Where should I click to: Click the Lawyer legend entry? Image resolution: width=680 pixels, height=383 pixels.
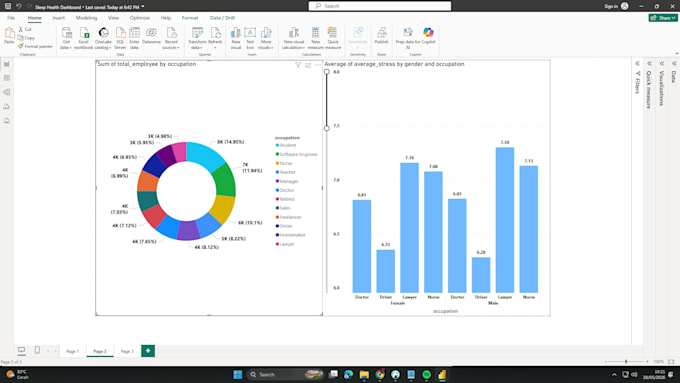point(285,244)
